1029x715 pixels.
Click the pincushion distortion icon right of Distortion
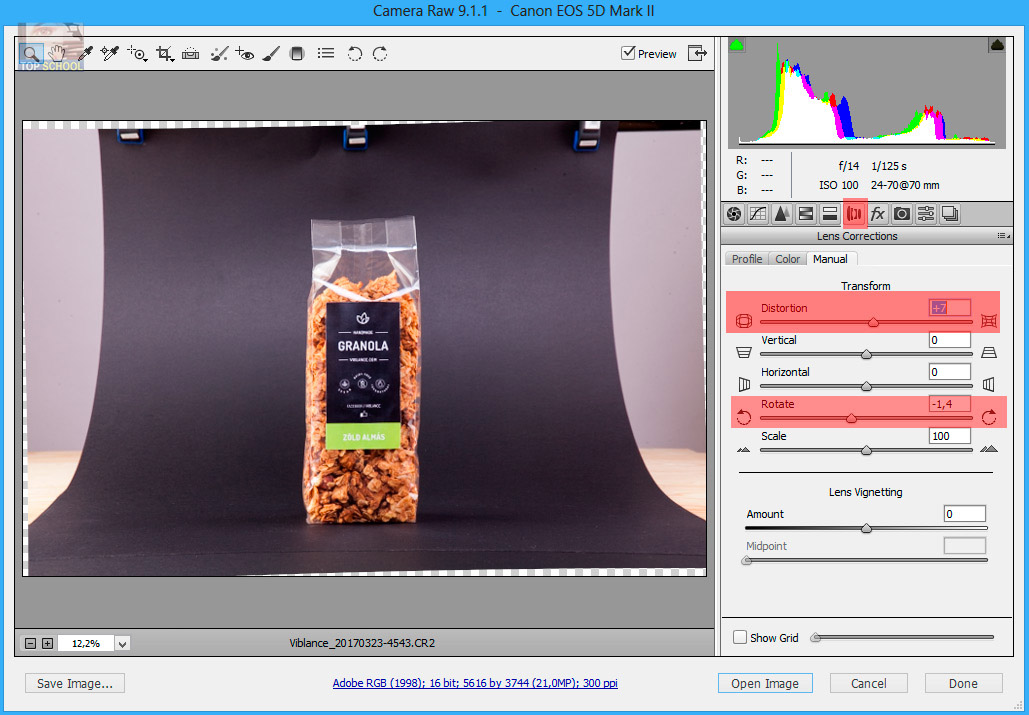pos(989,321)
